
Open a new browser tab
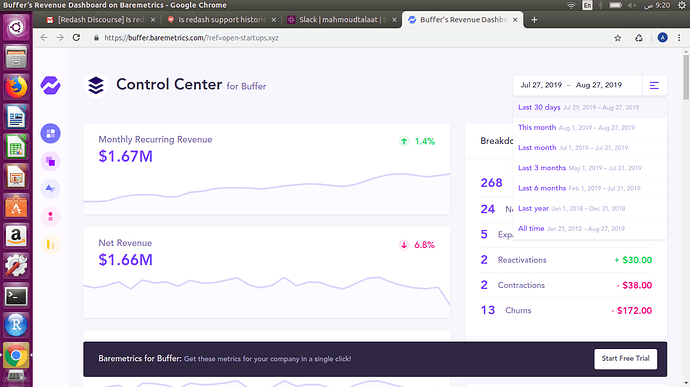pos(534,20)
